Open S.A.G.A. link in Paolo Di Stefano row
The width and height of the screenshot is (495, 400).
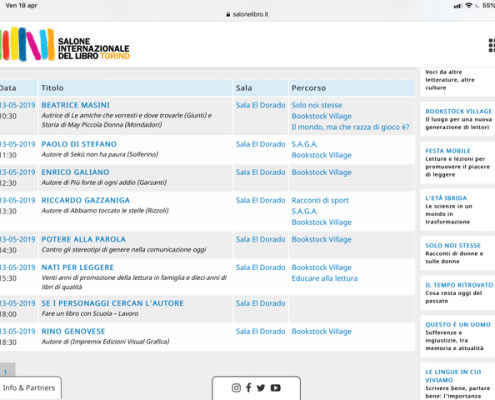[305, 144]
